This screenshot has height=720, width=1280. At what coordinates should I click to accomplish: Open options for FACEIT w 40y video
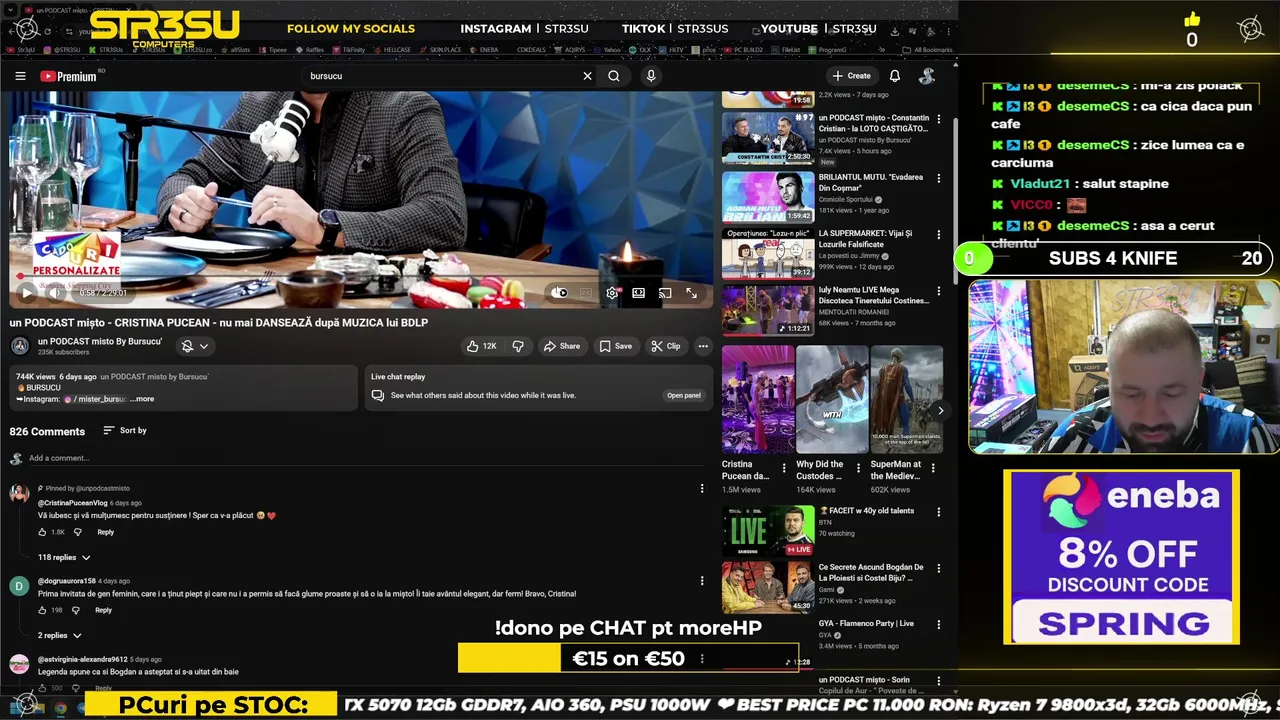(x=938, y=512)
